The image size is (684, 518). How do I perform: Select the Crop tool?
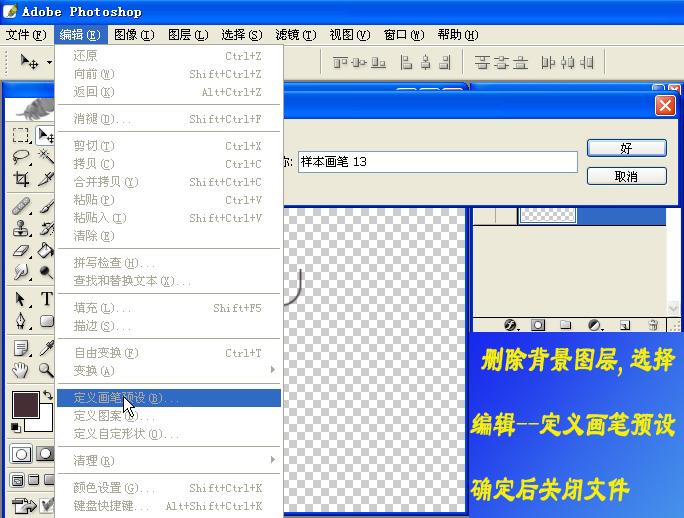click(21, 179)
